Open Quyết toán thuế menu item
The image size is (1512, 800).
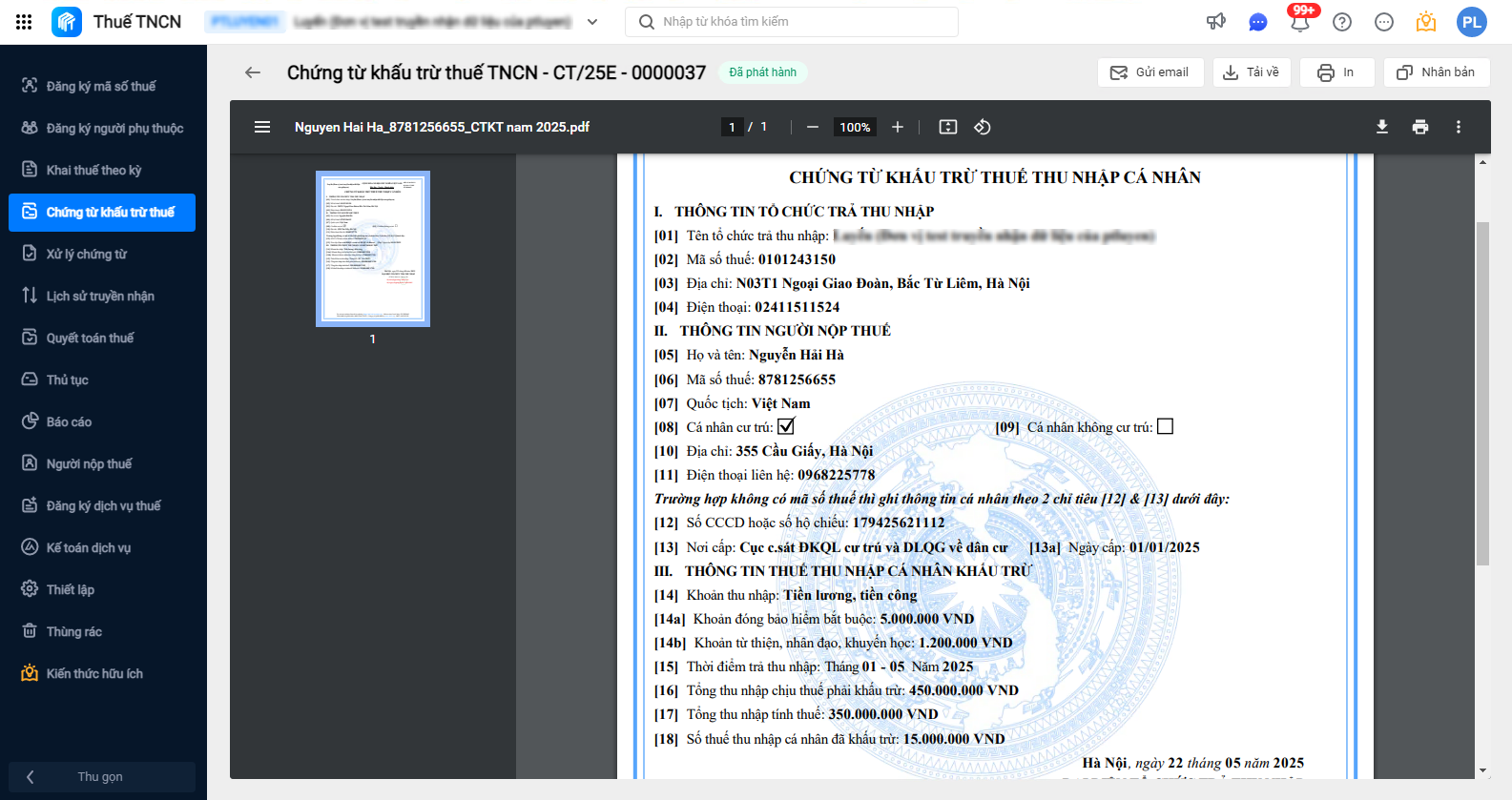click(x=102, y=338)
